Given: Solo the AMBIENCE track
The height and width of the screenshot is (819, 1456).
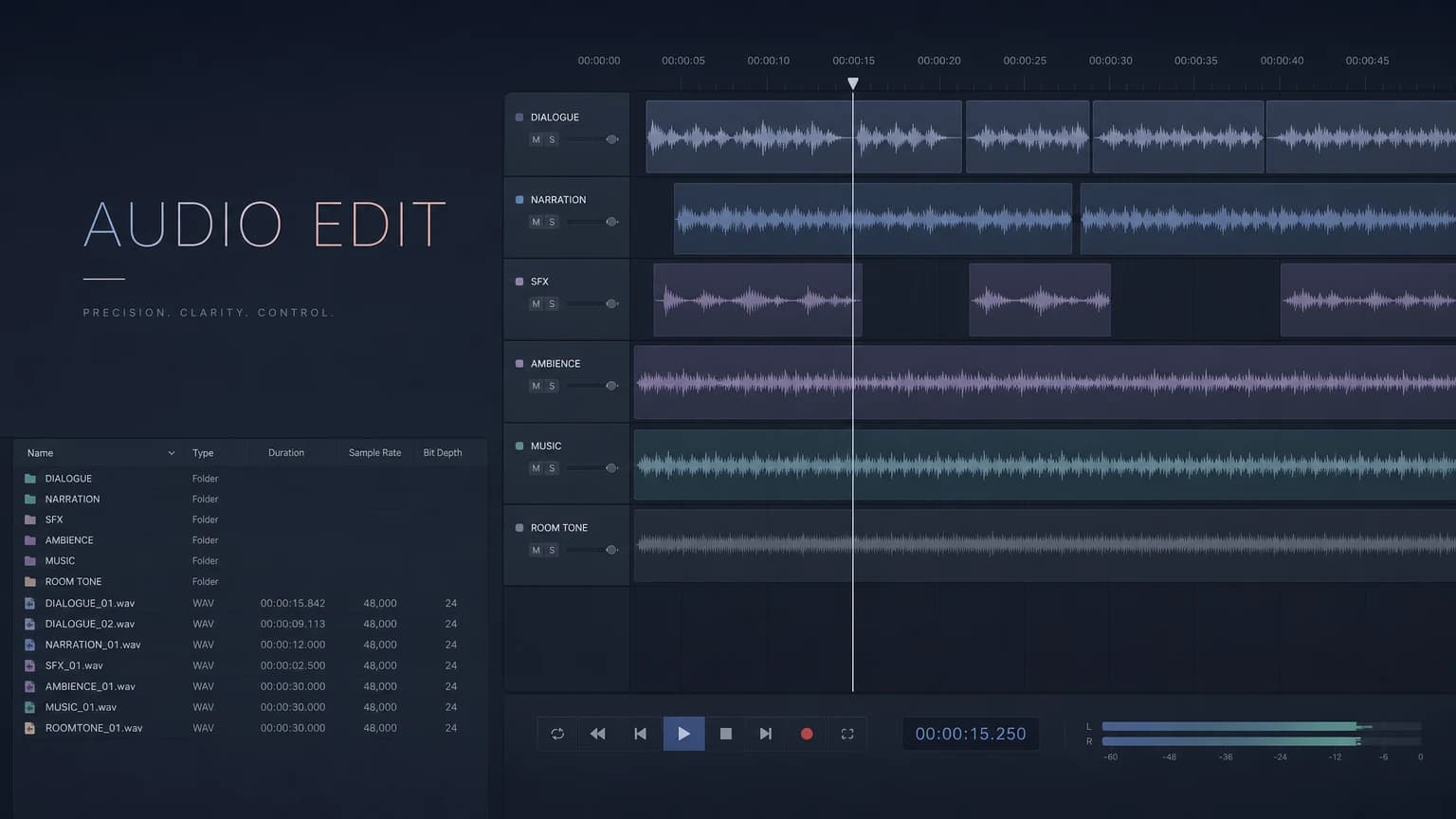Looking at the screenshot, I should (x=552, y=386).
